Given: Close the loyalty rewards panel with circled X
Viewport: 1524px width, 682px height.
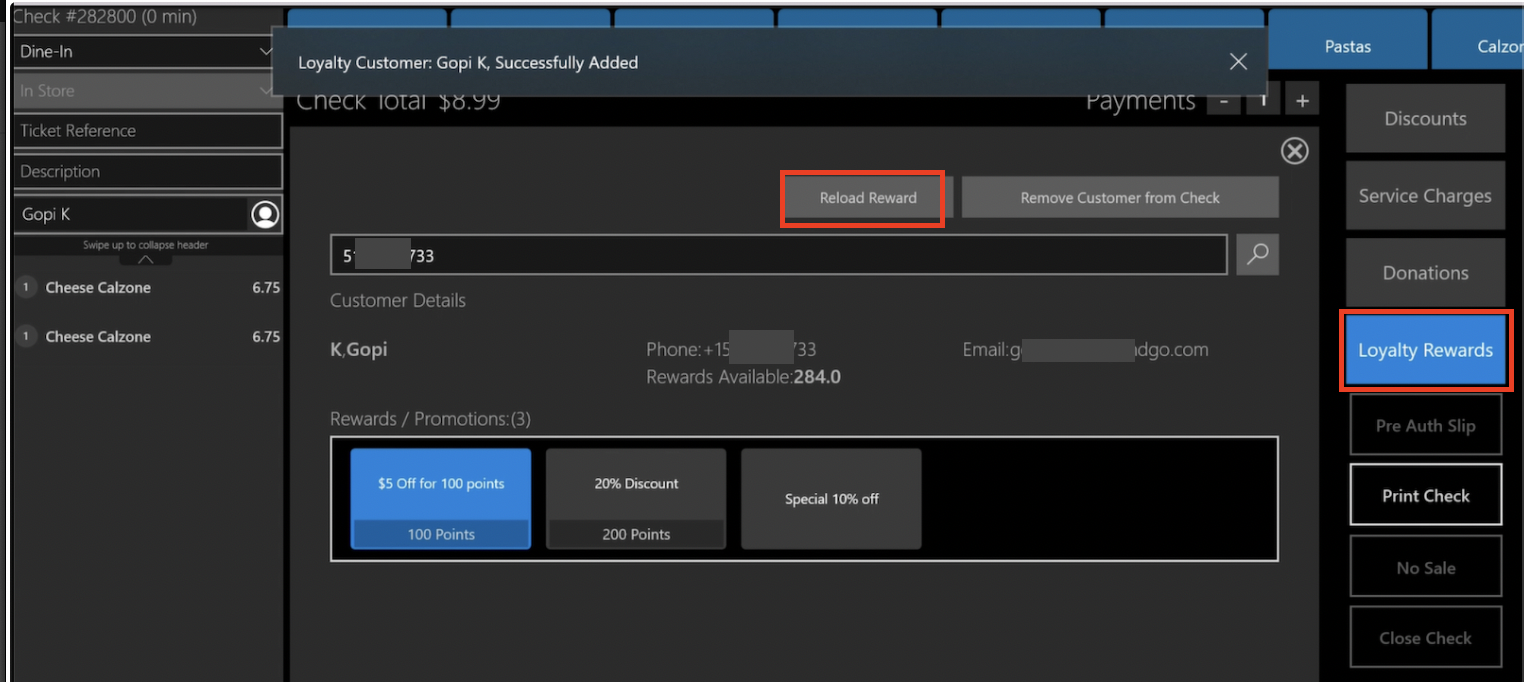Looking at the screenshot, I should [x=1294, y=151].
